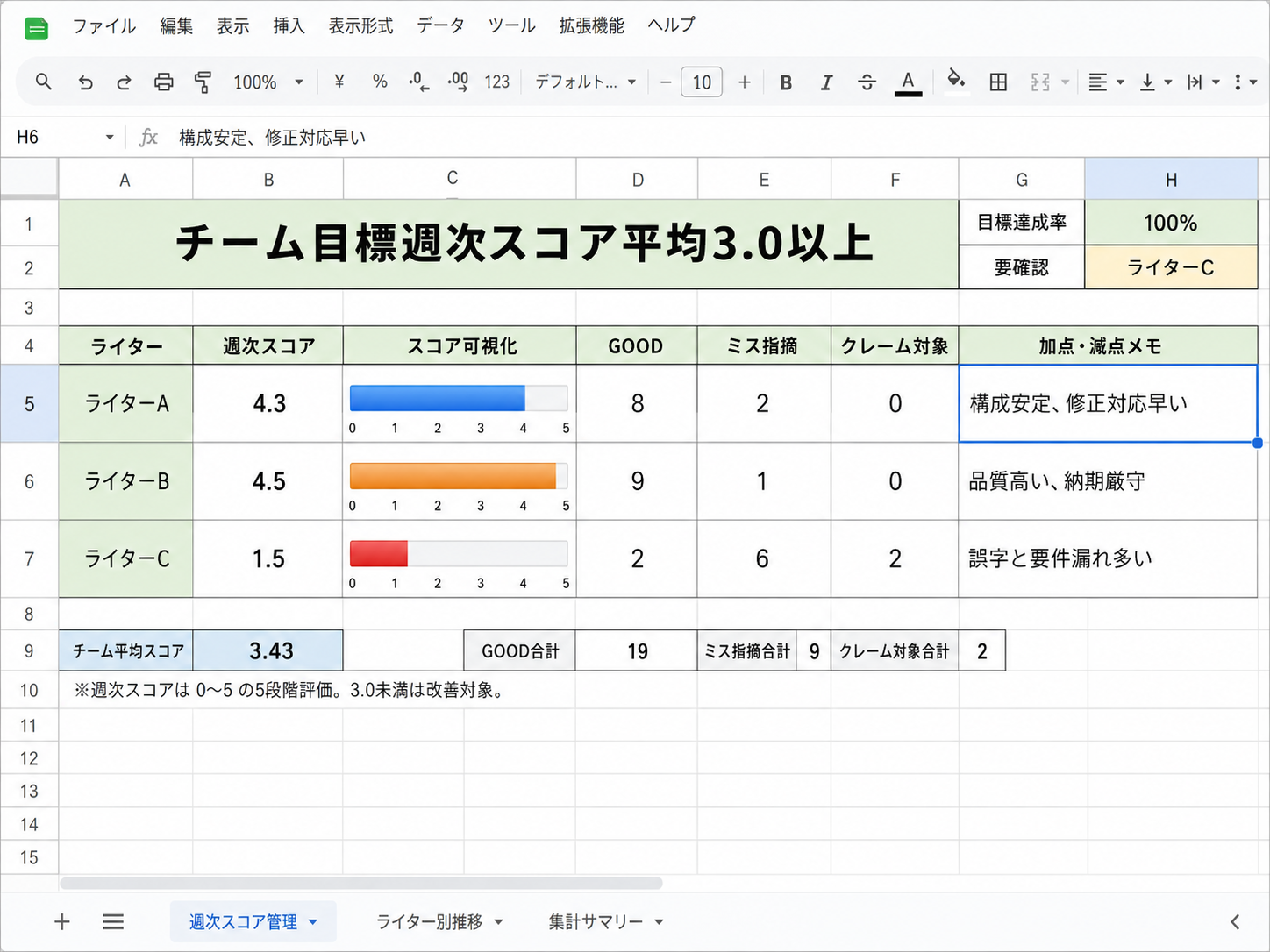Switch to the 集計サマリー tab
The height and width of the screenshot is (952, 1270).
click(x=596, y=921)
